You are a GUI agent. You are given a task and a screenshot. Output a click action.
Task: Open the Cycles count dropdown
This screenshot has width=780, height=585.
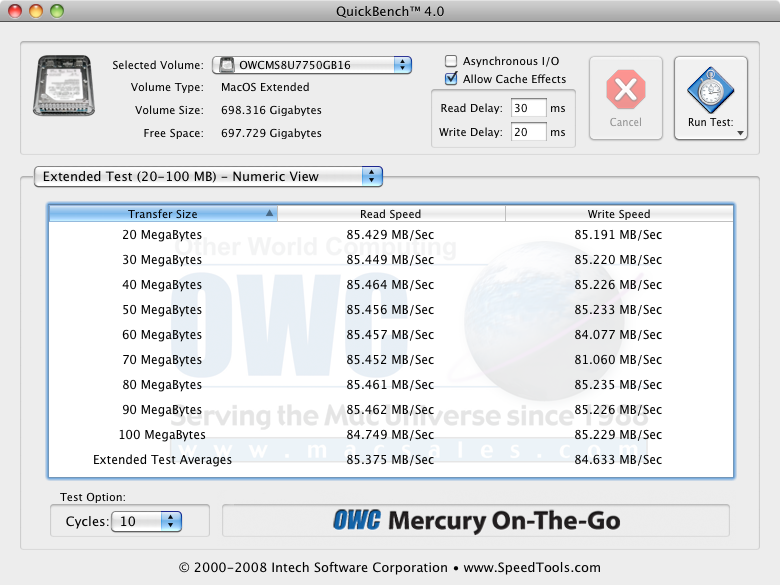tap(146, 521)
